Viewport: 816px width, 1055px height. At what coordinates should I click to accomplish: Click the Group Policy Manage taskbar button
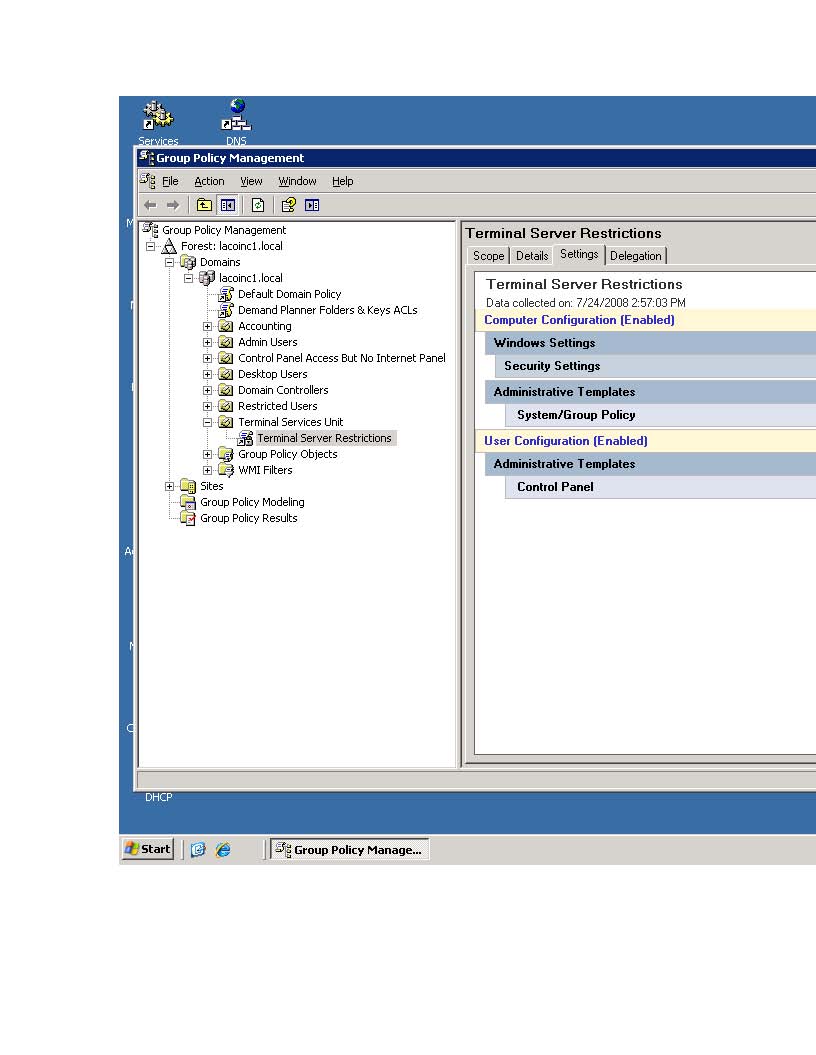click(350, 849)
